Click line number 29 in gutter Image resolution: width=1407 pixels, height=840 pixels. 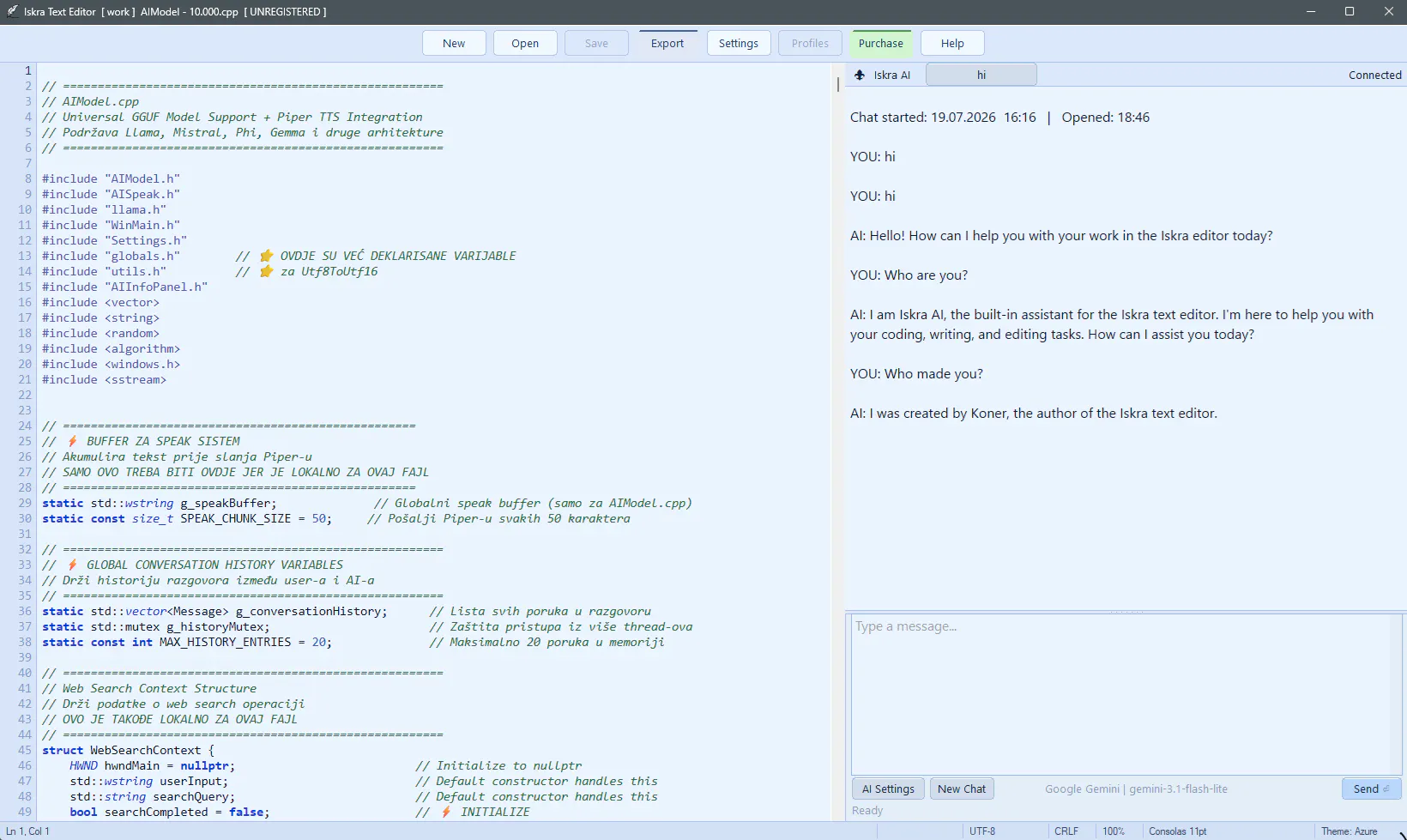click(25, 503)
